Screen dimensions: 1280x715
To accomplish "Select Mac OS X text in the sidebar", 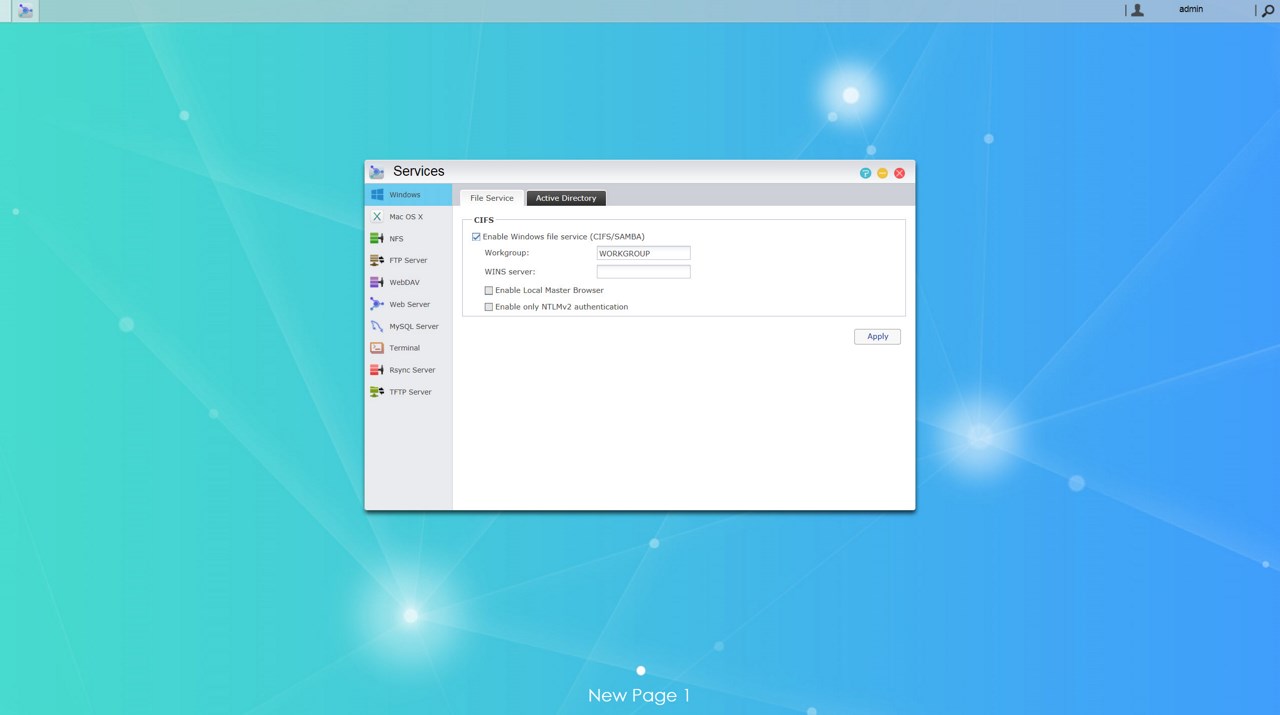I will point(406,217).
